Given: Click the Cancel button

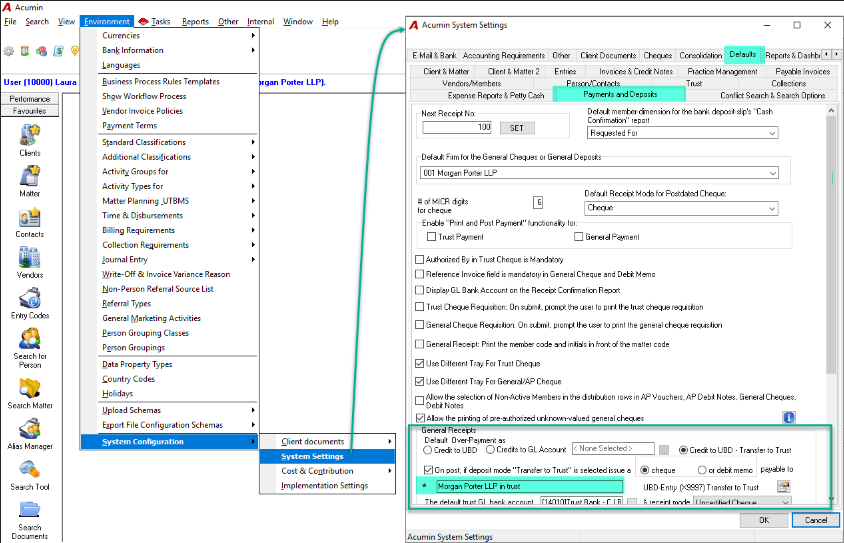Looking at the screenshot, I should [x=815, y=520].
